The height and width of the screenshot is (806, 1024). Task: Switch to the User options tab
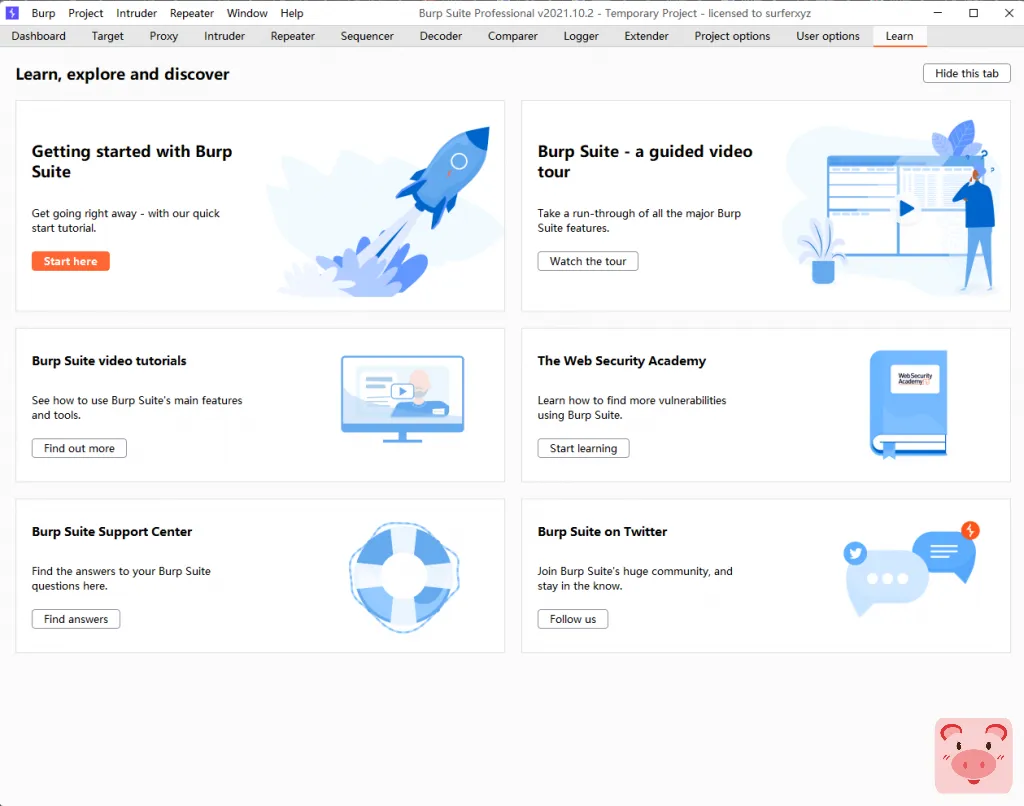827,36
